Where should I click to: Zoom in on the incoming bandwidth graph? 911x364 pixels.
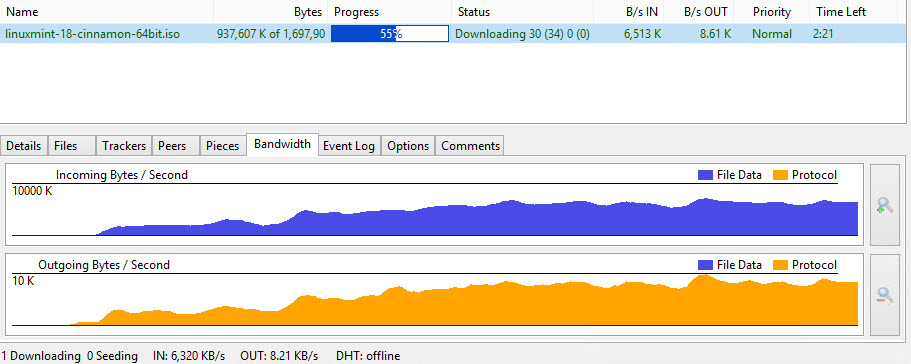[x=884, y=205]
